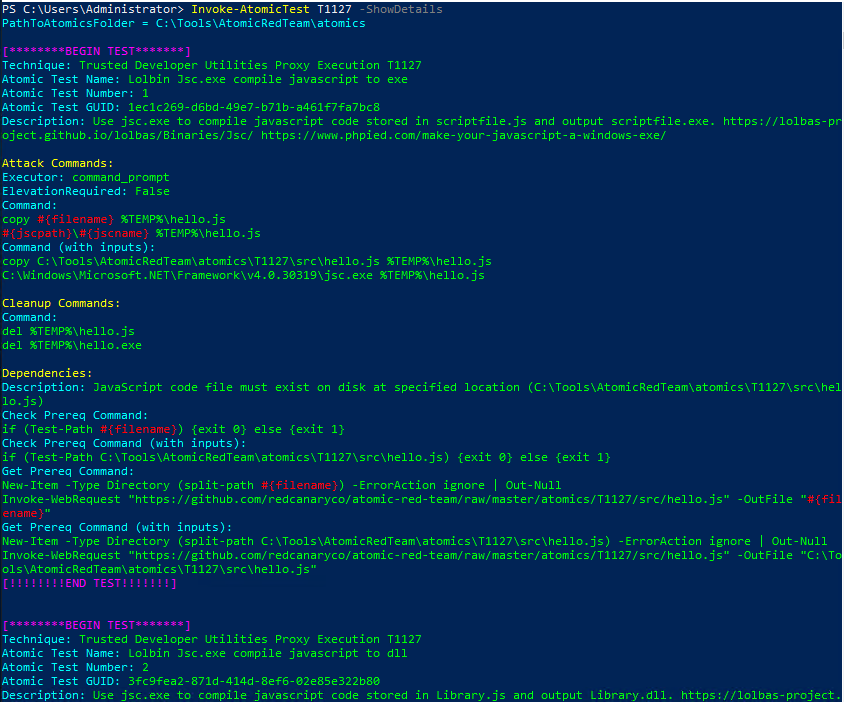844x702 pixels.
Task: Click the 'Cleanup Commands:' heading
Action: tap(61, 303)
